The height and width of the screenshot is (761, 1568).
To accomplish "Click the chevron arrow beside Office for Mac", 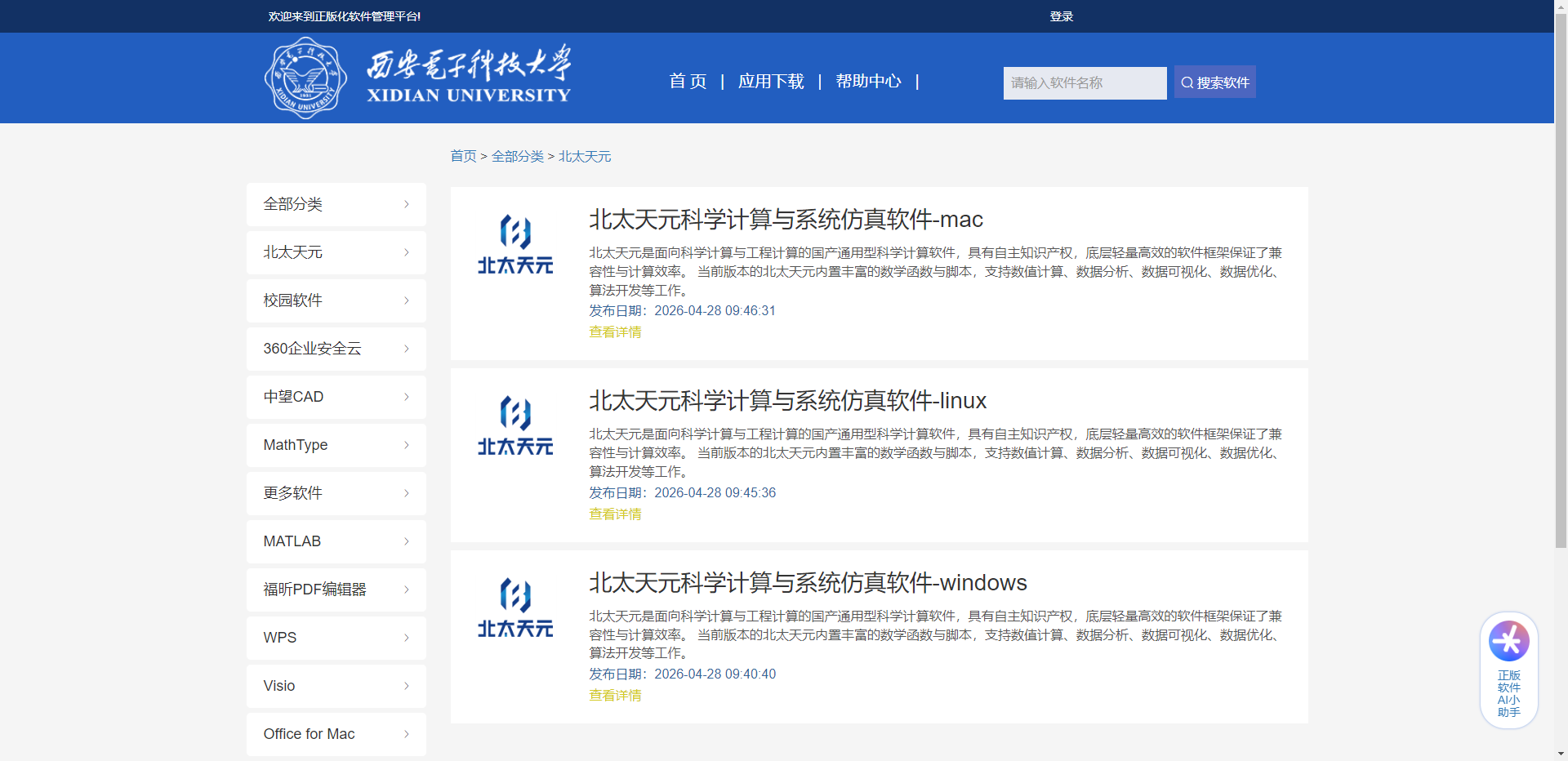I will [407, 734].
